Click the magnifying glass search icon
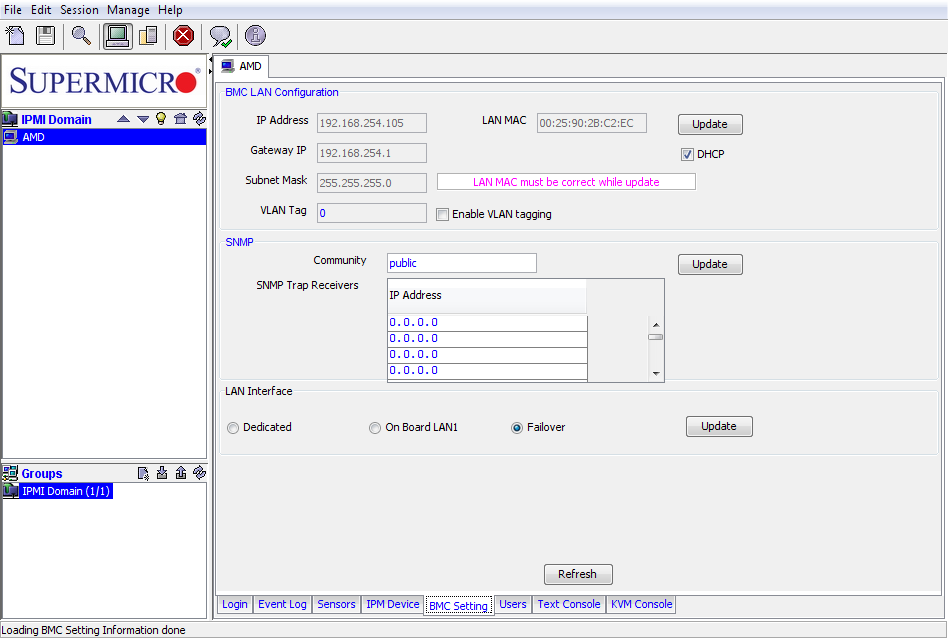This screenshot has width=948, height=639. [x=81, y=36]
